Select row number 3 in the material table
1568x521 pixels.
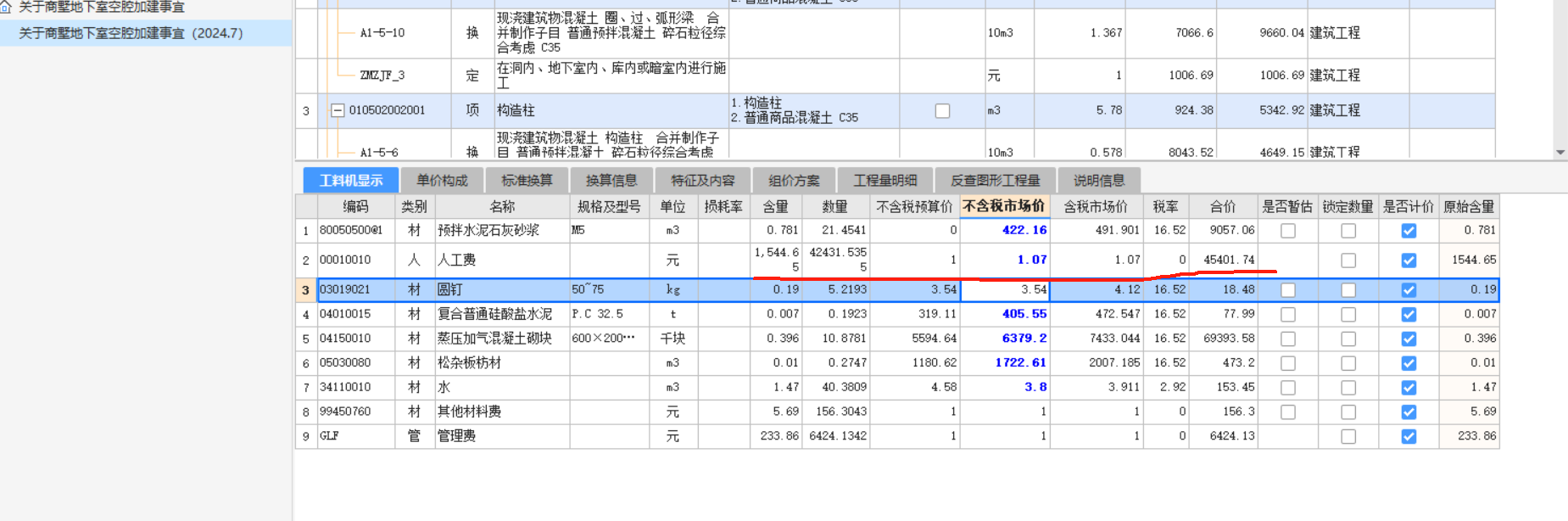(x=306, y=290)
